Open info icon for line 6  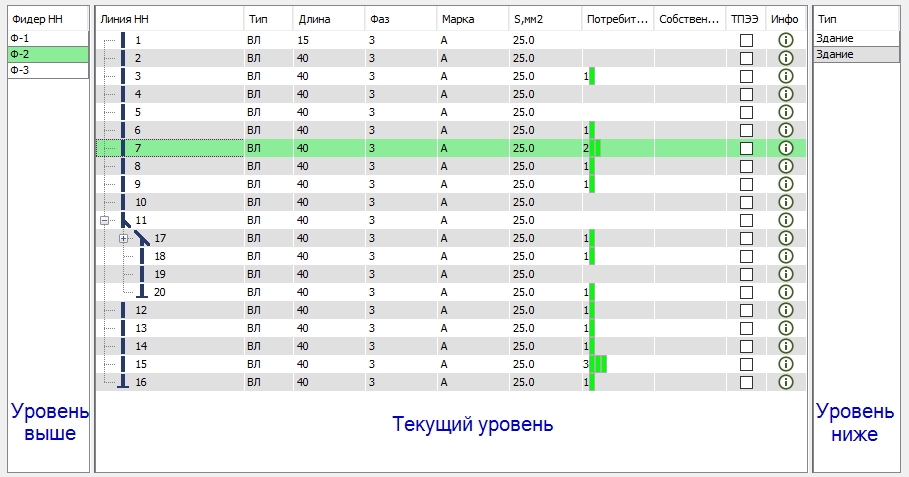[786, 130]
